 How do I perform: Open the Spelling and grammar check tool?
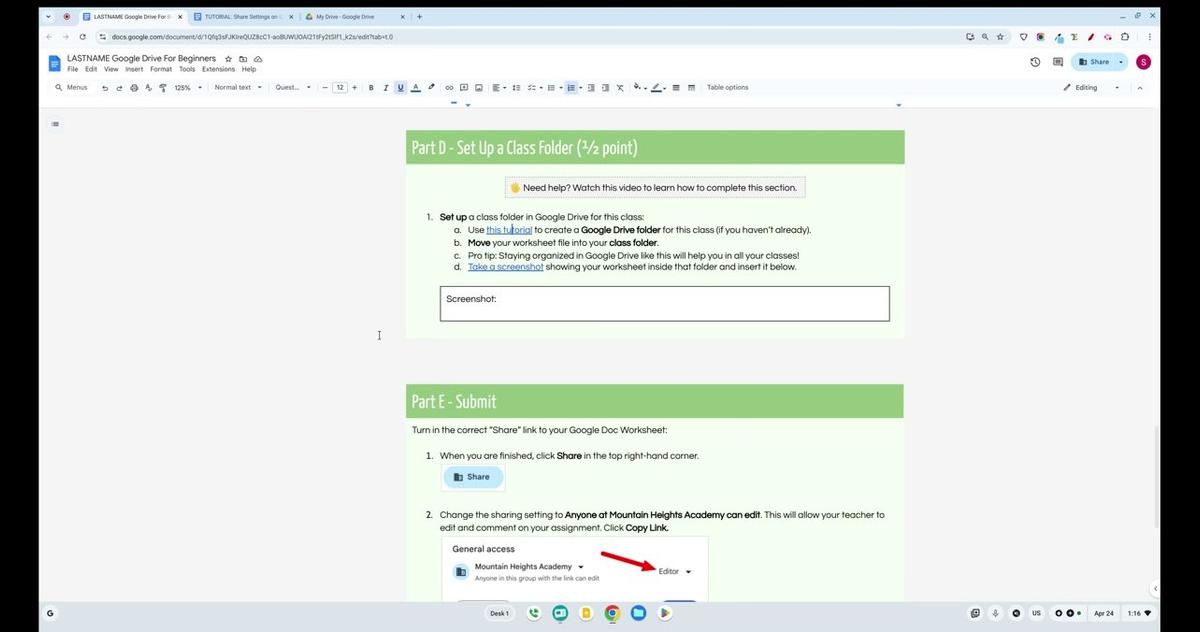click(148, 87)
